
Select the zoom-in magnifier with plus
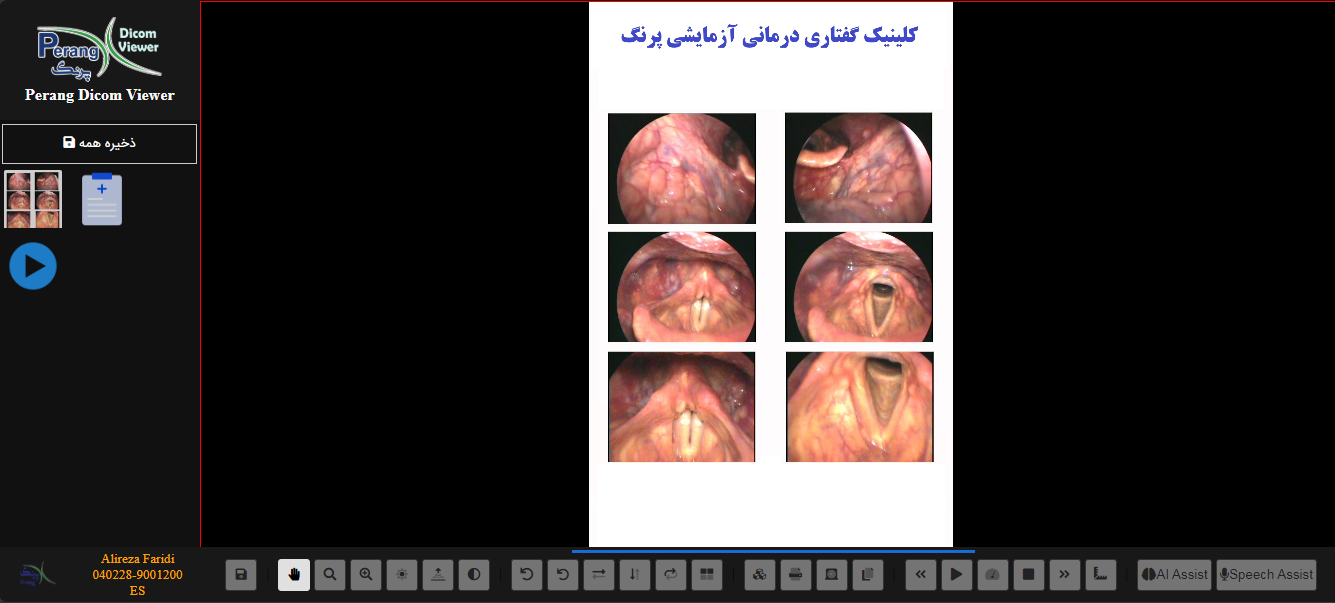pyautogui.click(x=366, y=575)
